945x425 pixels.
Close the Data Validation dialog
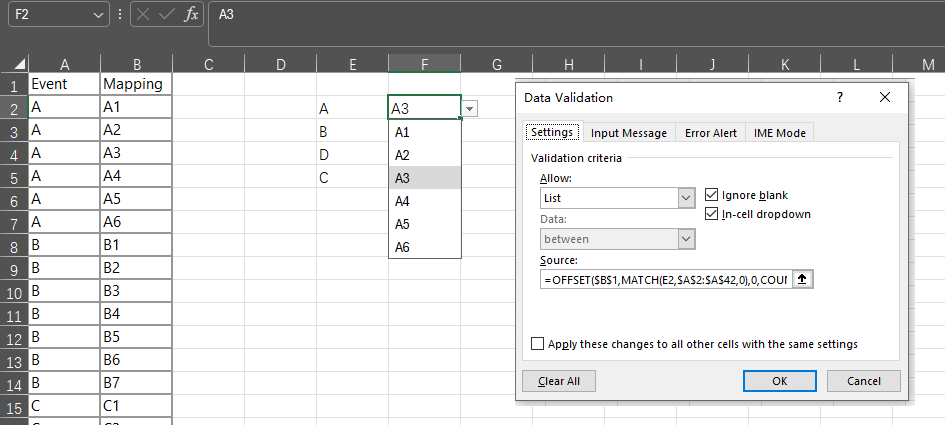pyautogui.click(x=884, y=98)
